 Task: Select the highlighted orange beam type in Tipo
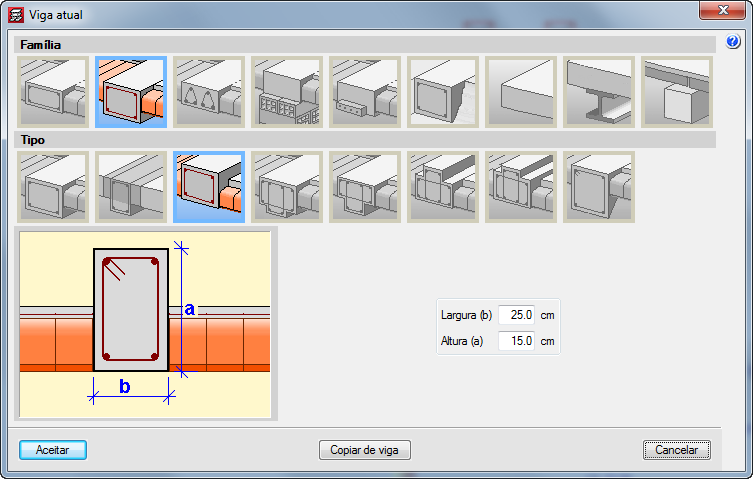[209, 187]
